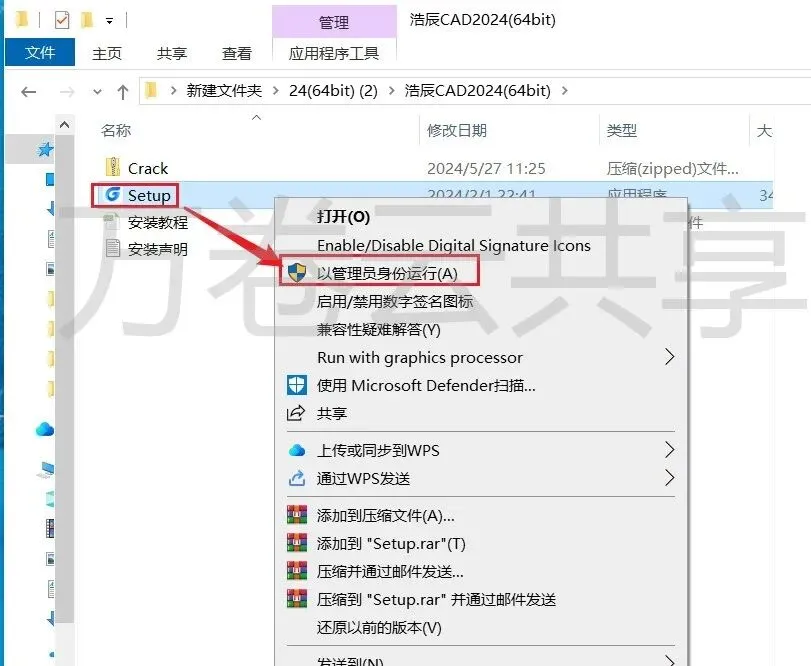Click This PC icon in sidebar
Screen dimensions: 811x666
pos(46,469)
